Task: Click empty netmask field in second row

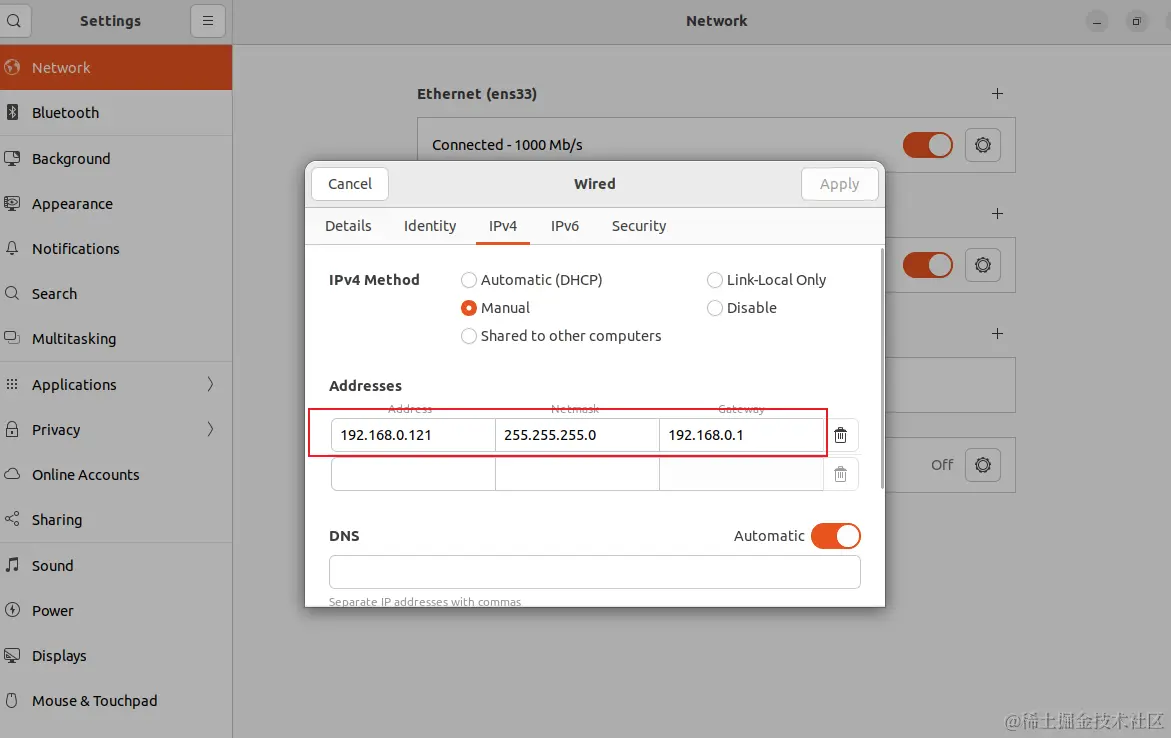Action: (577, 474)
